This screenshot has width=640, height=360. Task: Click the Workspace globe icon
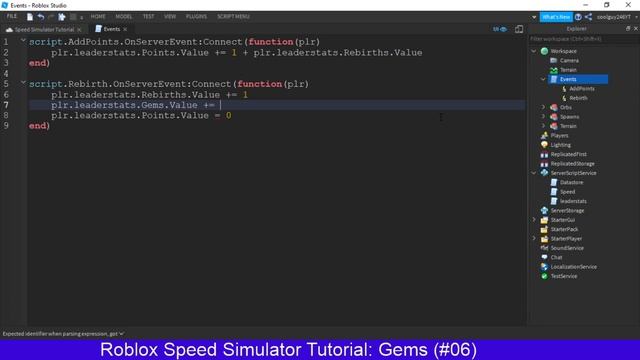click(544, 51)
